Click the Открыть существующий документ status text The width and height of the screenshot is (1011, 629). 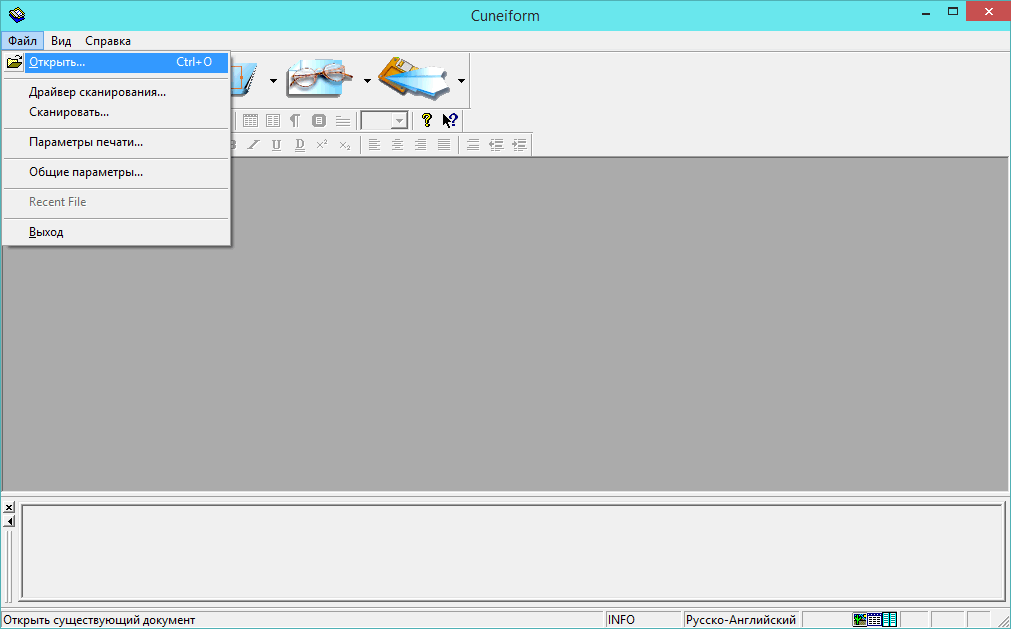click(x=99, y=620)
